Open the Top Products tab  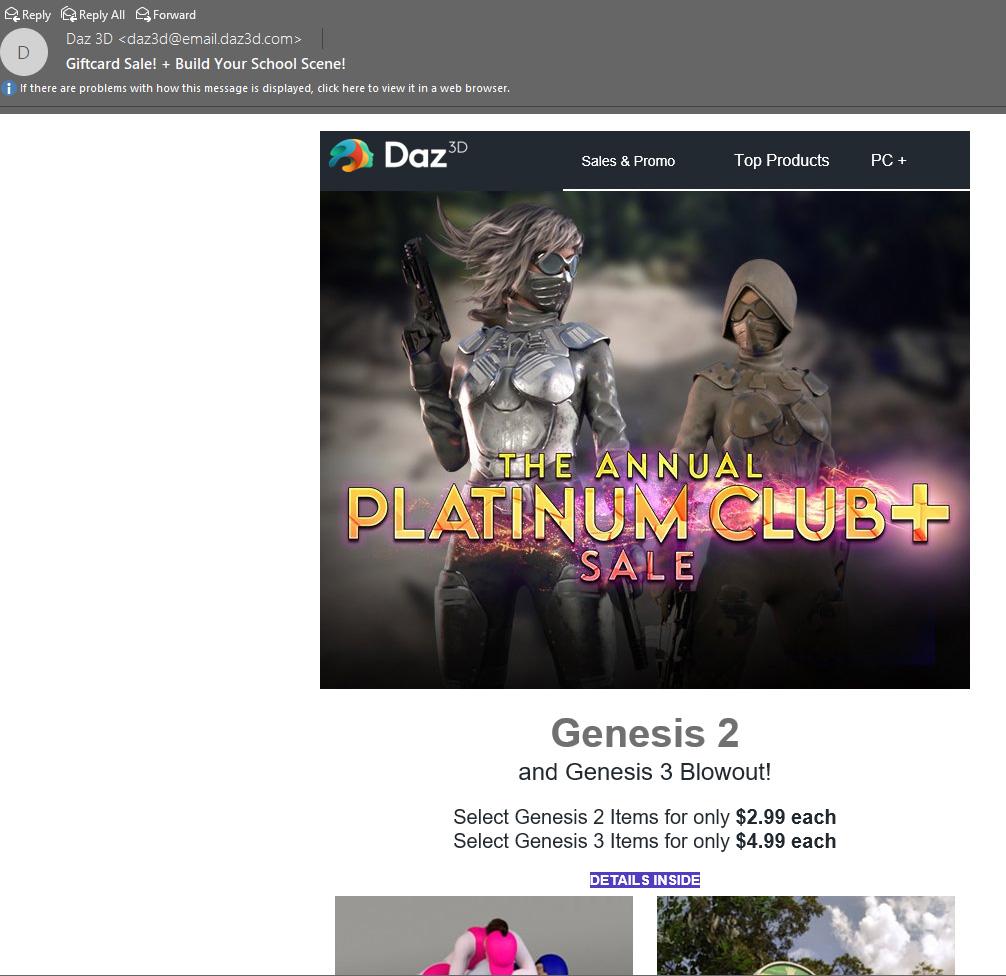781,160
